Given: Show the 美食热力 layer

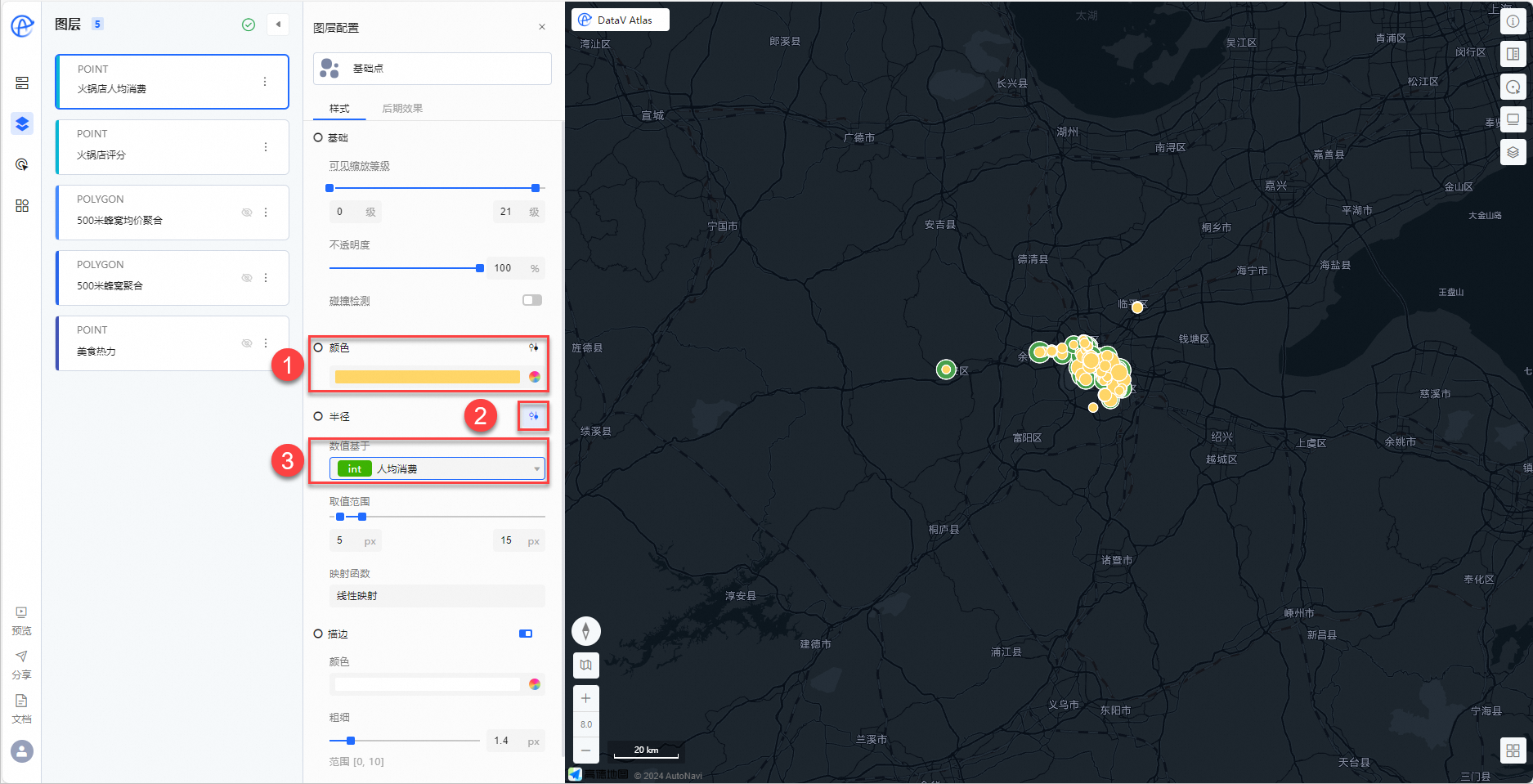Looking at the screenshot, I should 247,343.
